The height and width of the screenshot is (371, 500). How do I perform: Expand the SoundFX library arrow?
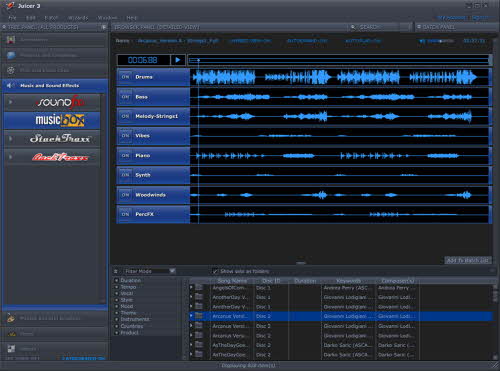[x=10, y=102]
